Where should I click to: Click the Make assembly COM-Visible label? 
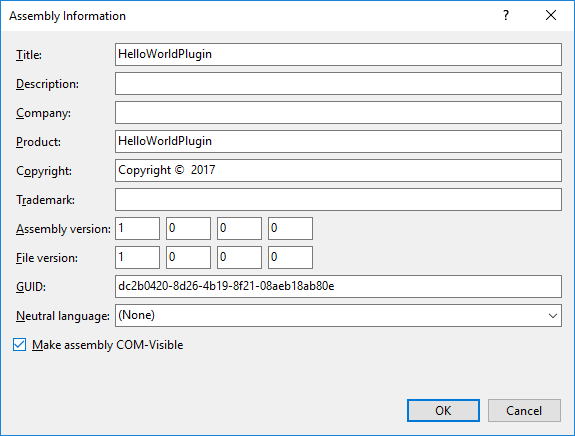point(107,345)
